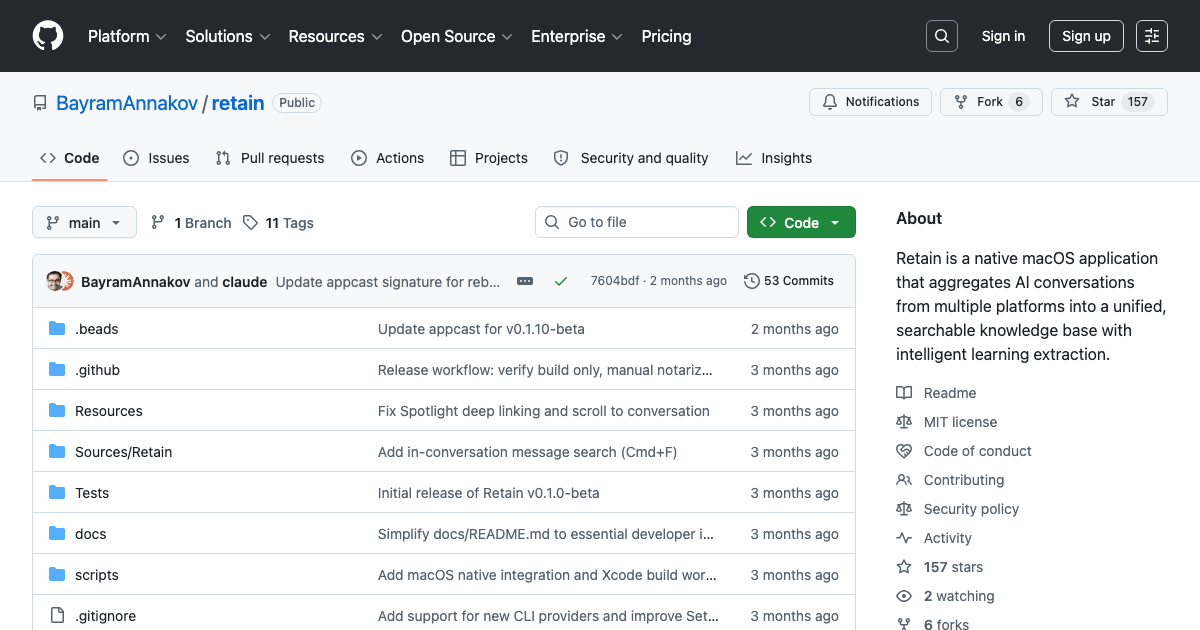
Task: Click BayramAnnakov avatar in commit row
Action: pos(54,282)
